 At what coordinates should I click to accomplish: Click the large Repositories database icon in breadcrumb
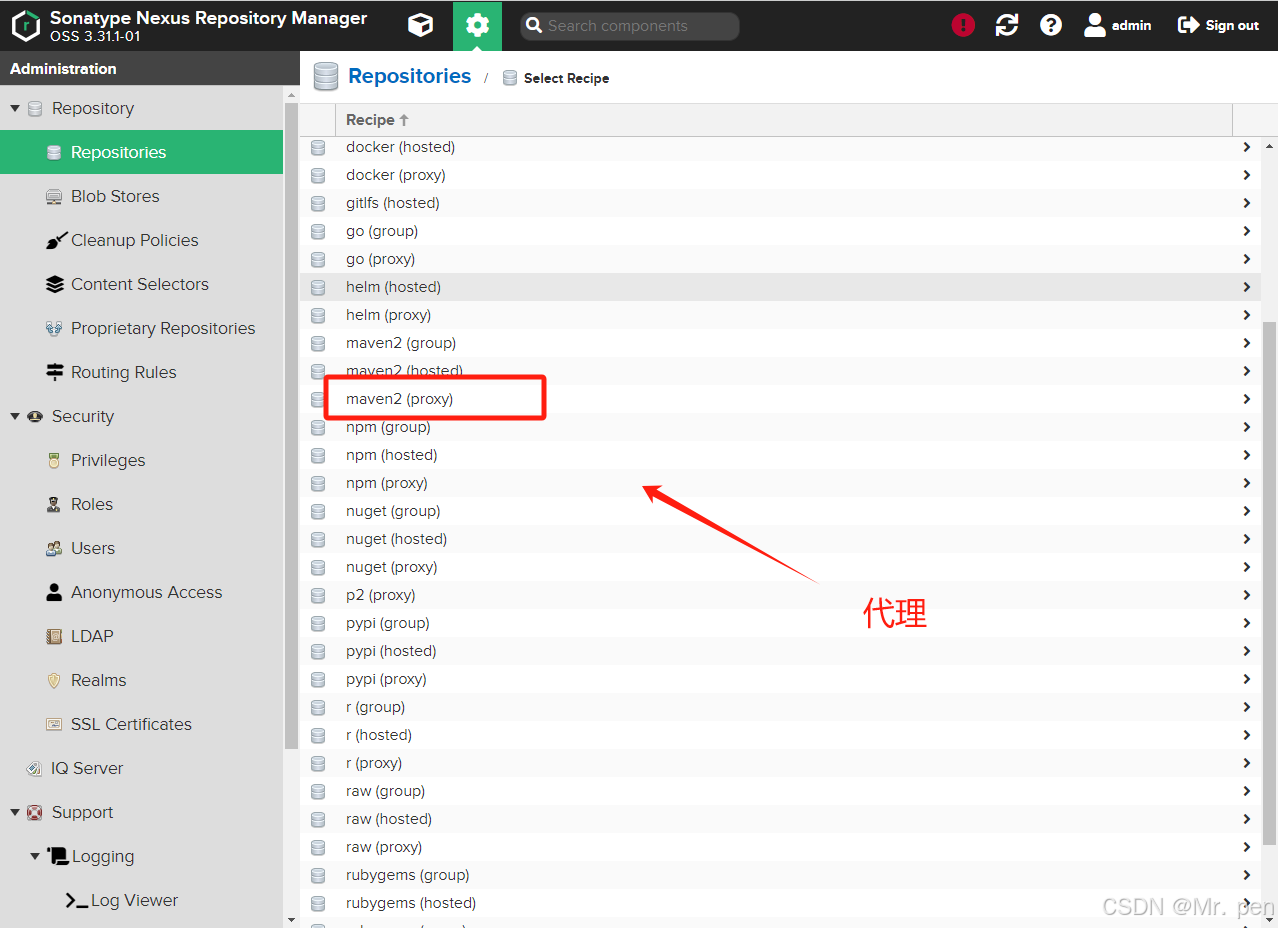pos(325,77)
